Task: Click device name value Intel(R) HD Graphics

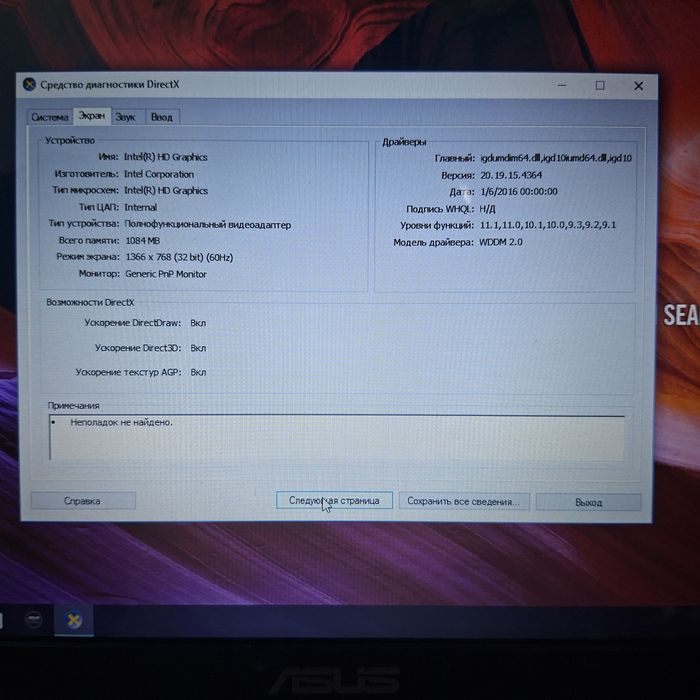Action: coord(166,157)
